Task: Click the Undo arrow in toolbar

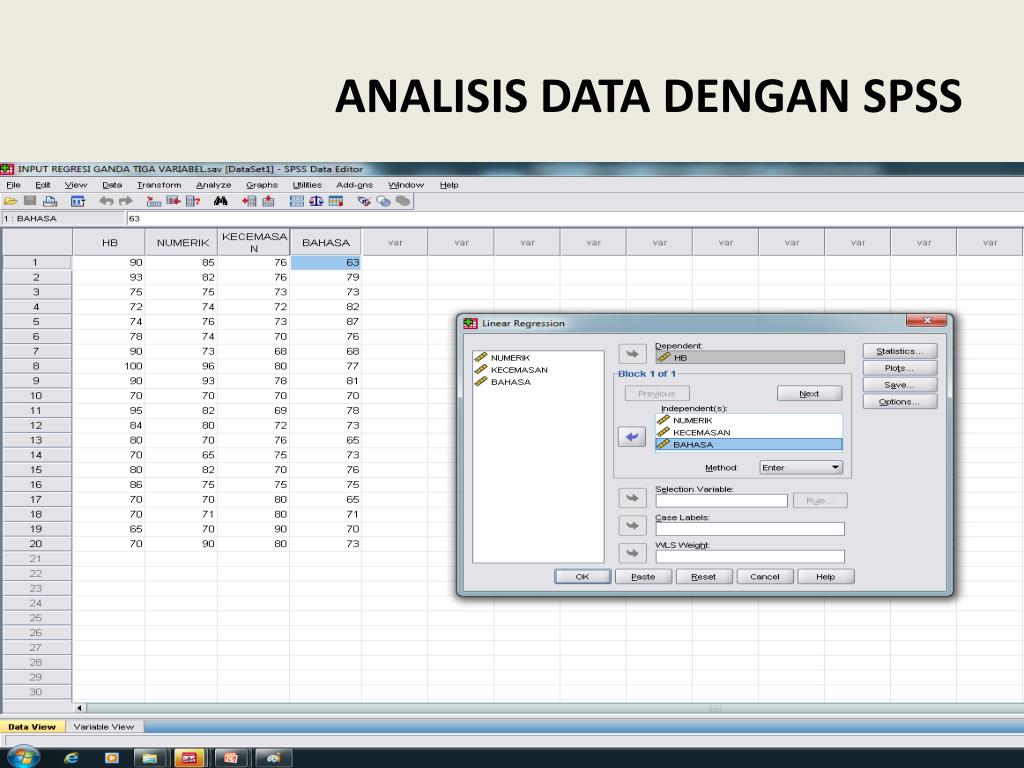Action: click(106, 201)
